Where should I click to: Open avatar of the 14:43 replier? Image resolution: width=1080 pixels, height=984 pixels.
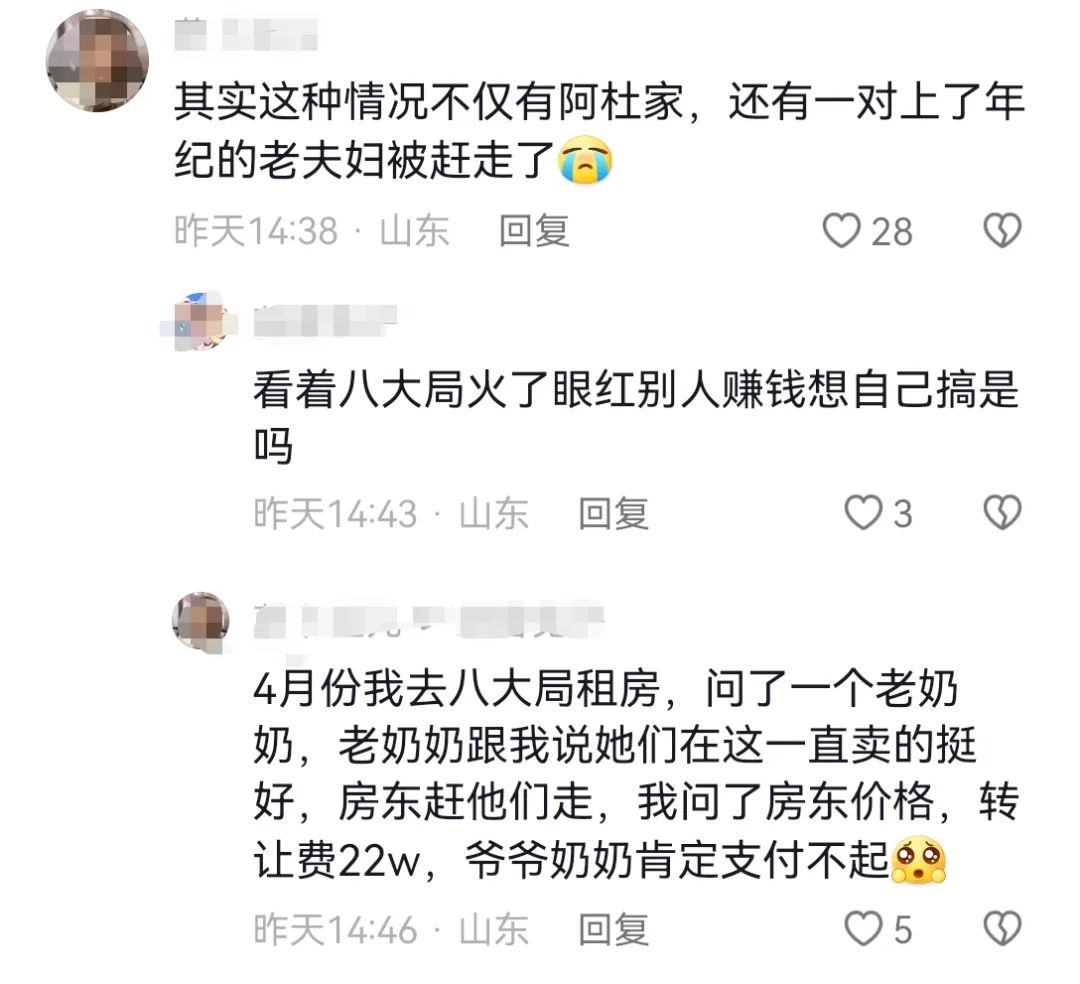201,320
